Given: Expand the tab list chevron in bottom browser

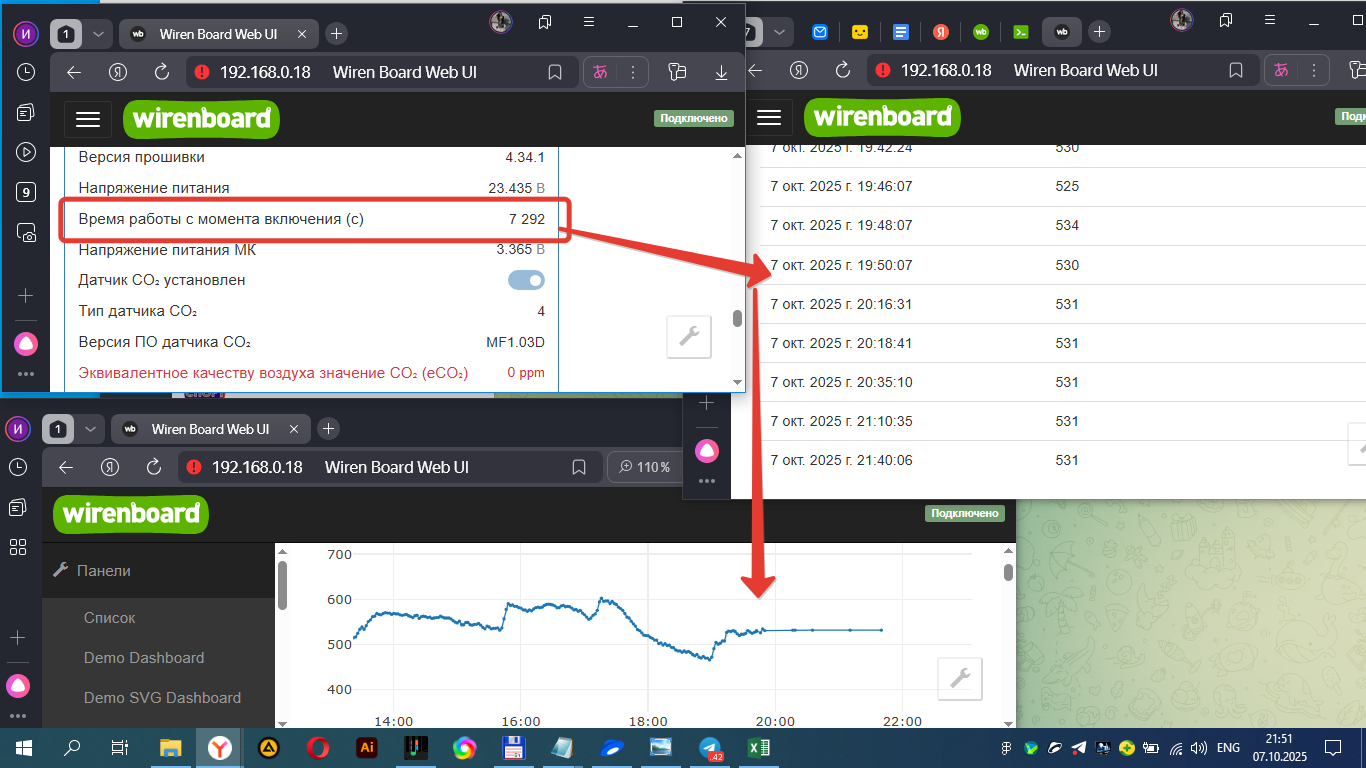Looking at the screenshot, I should [90, 429].
